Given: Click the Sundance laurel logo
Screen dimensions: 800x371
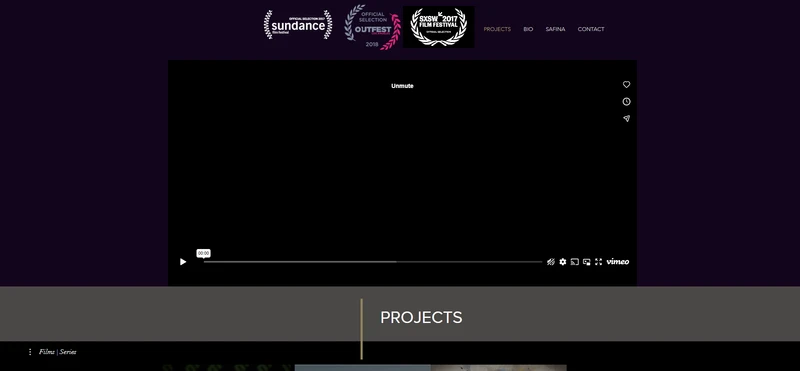Looking at the screenshot, I should (298, 25).
